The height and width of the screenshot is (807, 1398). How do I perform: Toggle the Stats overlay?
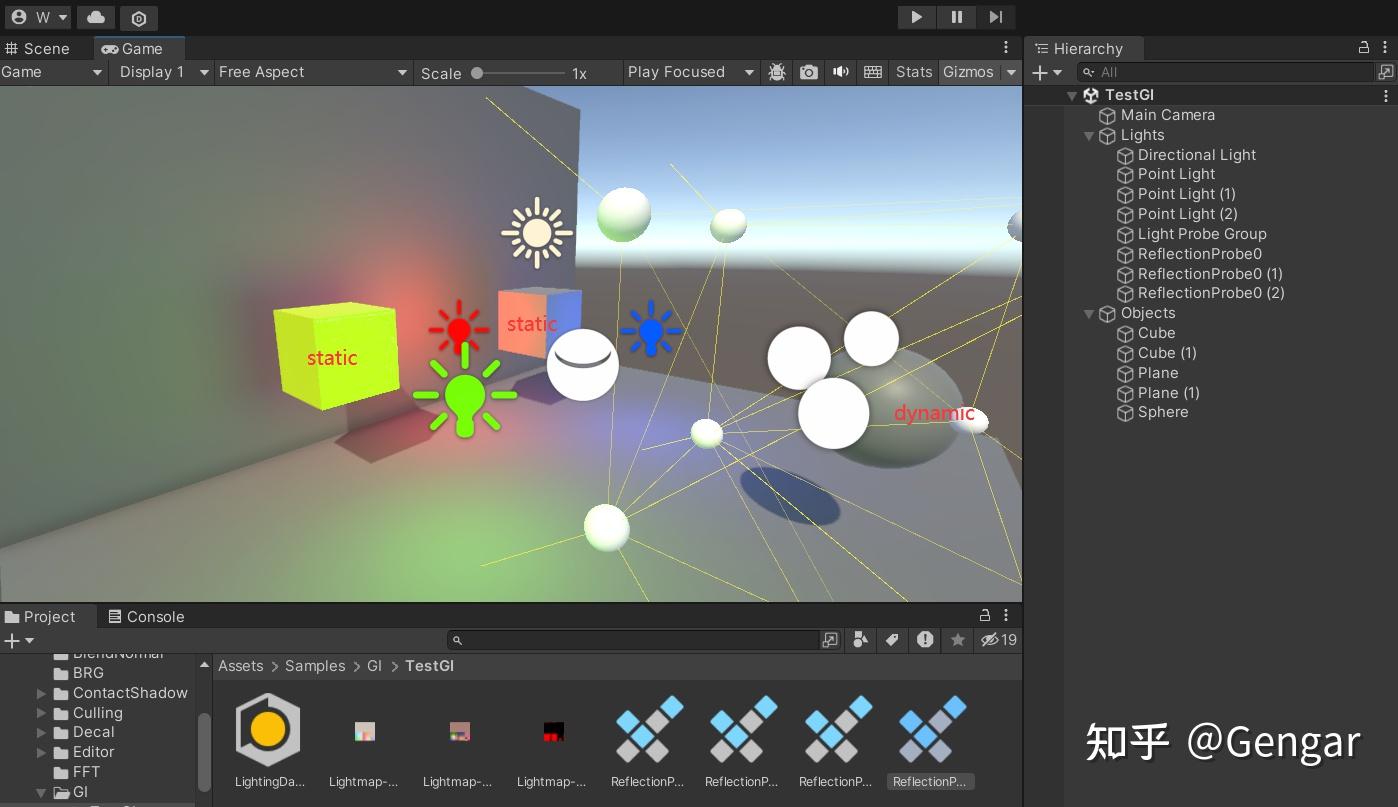coord(914,72)
